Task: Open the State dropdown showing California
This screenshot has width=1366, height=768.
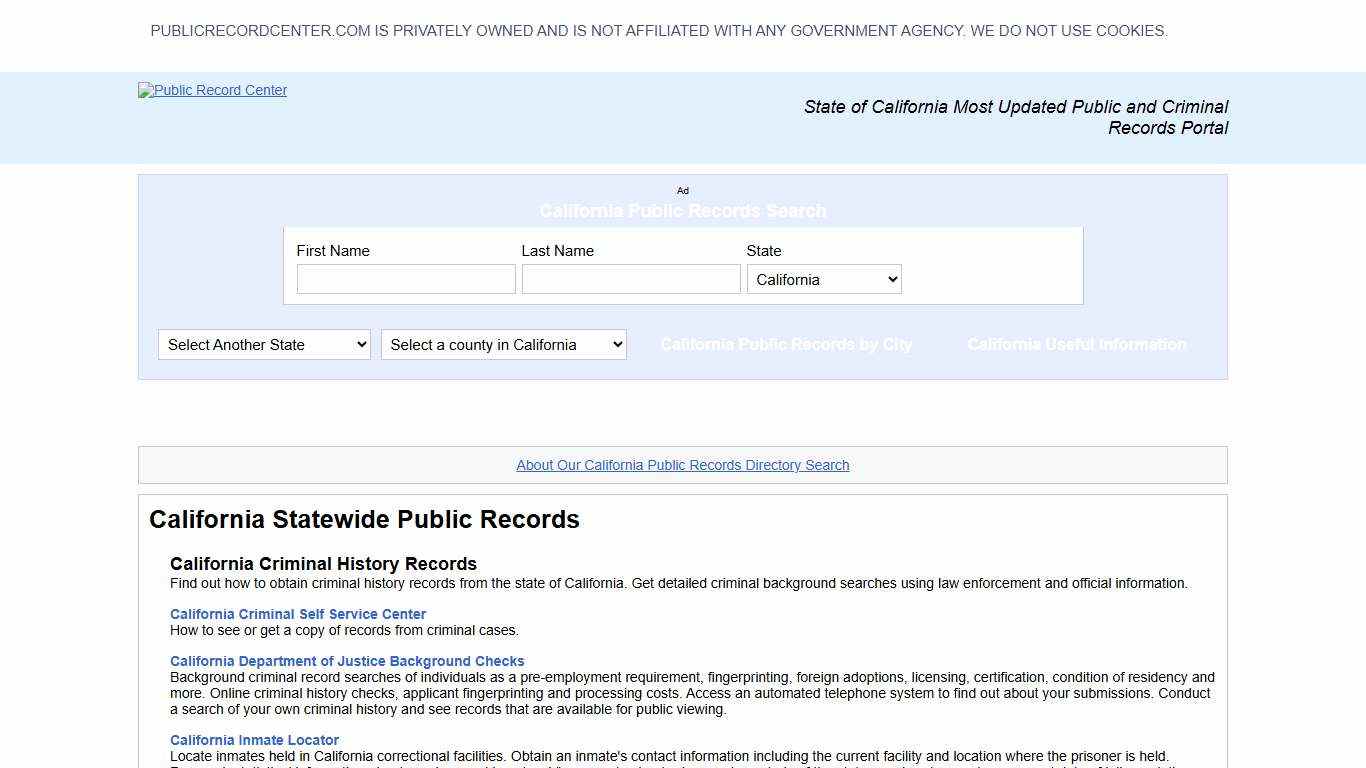Action: [x=823, y=279]
